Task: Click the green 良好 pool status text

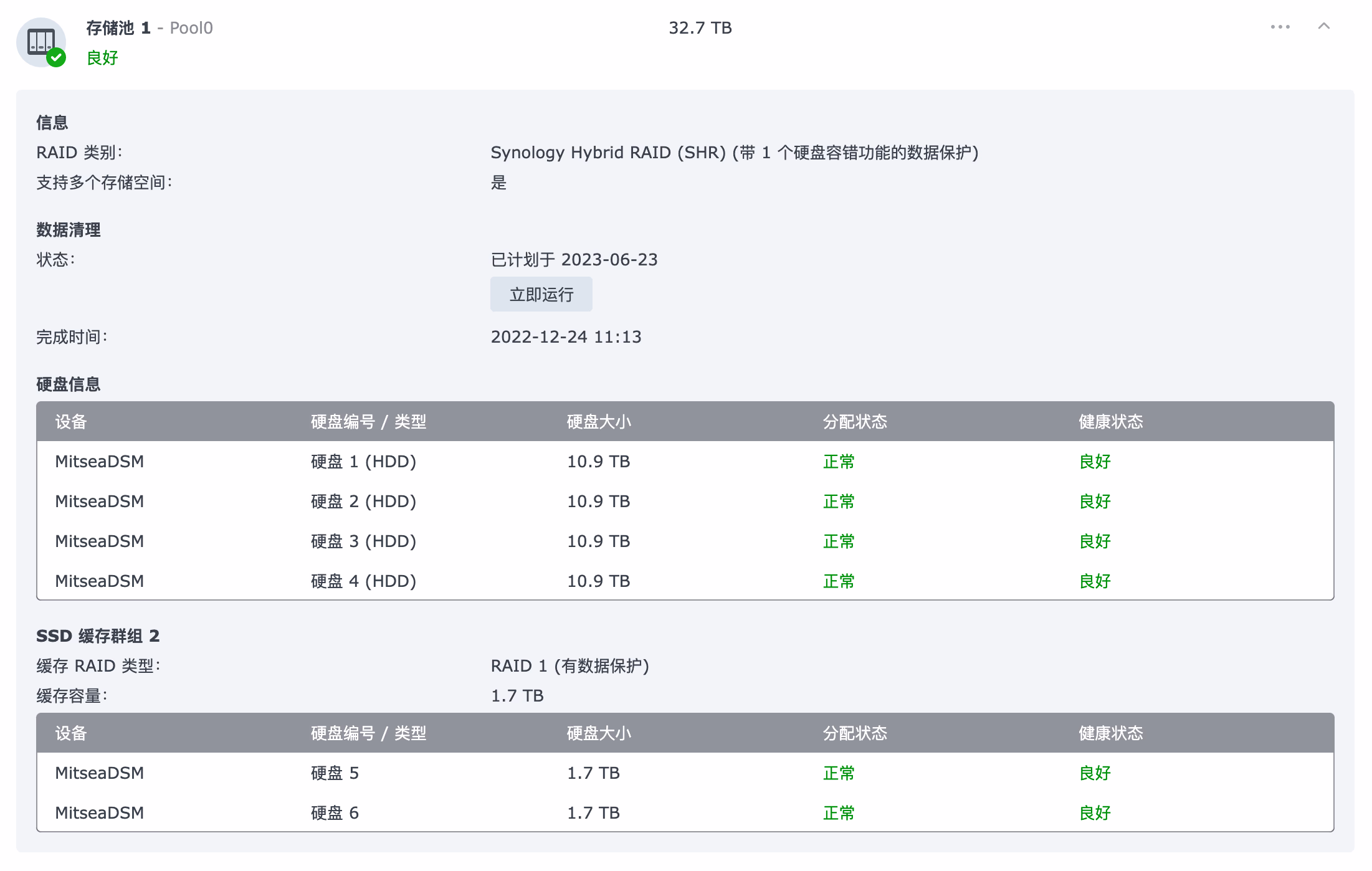Action: point(102,58)
